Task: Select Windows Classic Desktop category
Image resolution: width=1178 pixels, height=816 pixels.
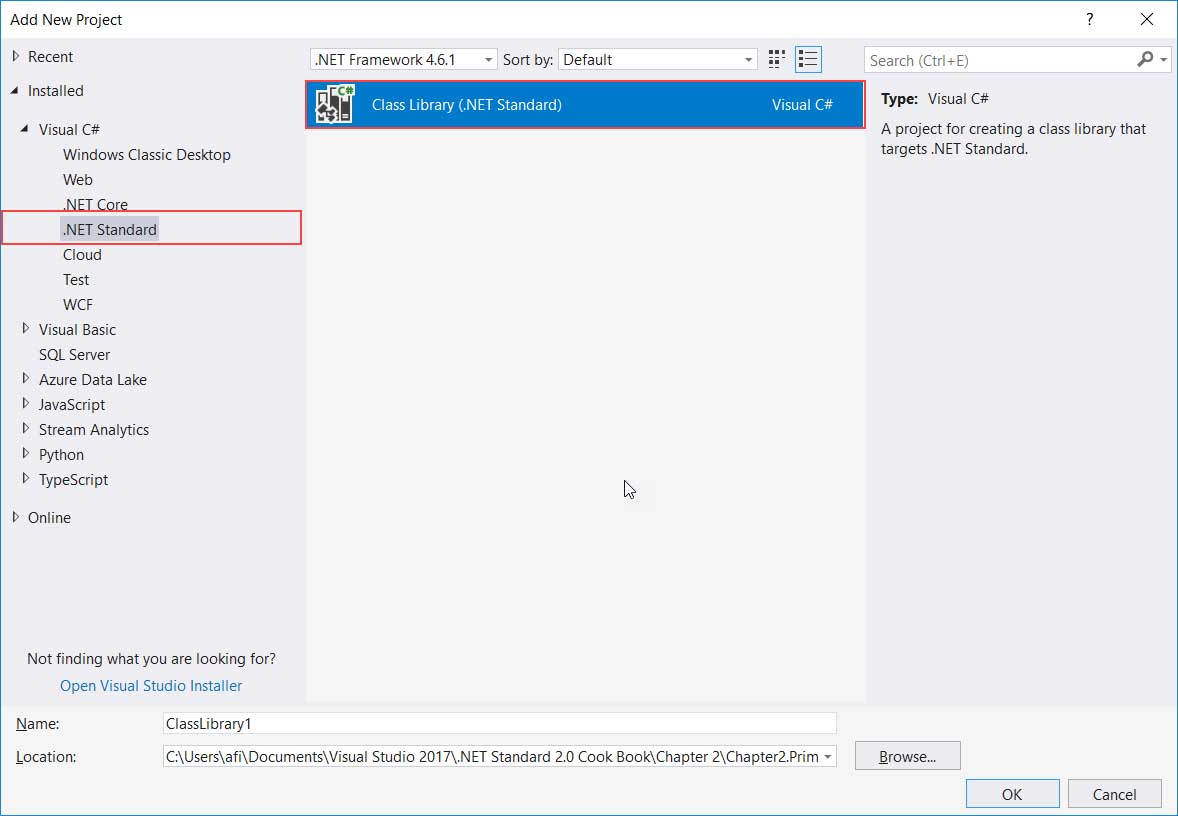Action: tap(146, 155)
